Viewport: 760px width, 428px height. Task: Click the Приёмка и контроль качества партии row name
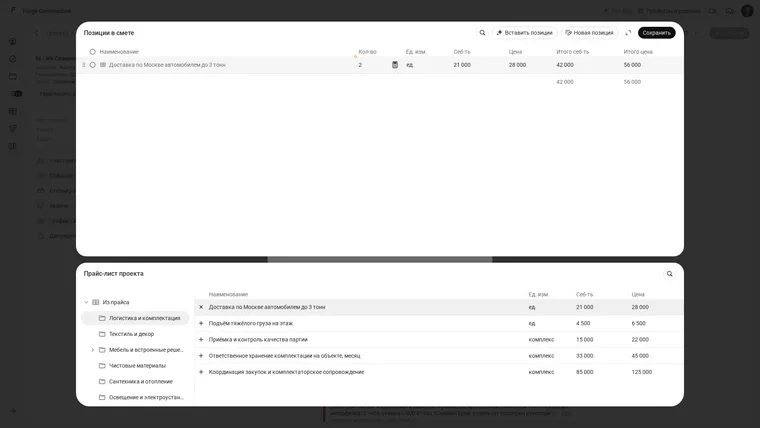click(x=258, y=340)
